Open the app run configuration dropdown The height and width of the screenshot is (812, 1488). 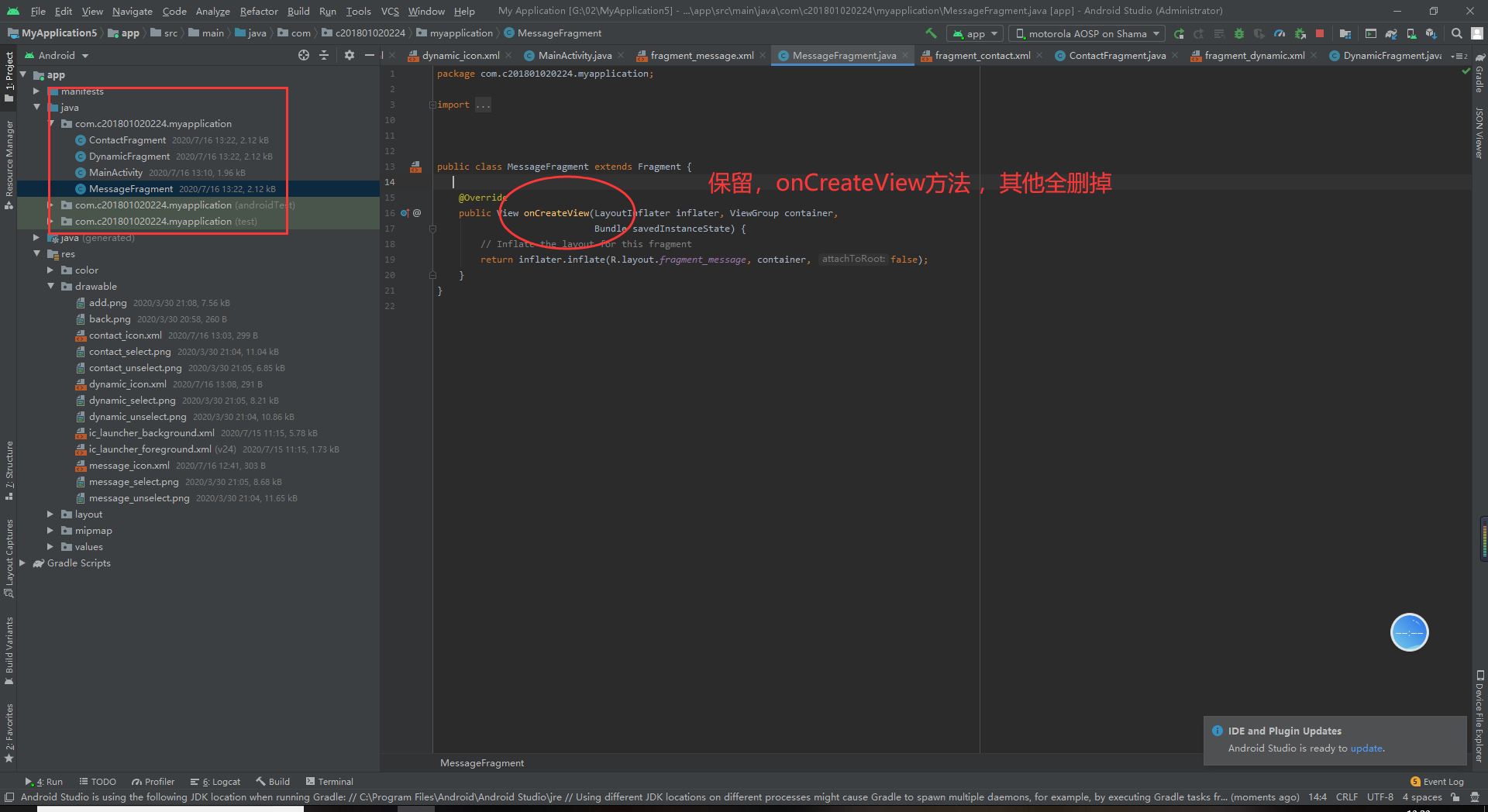tap(975, 33)
